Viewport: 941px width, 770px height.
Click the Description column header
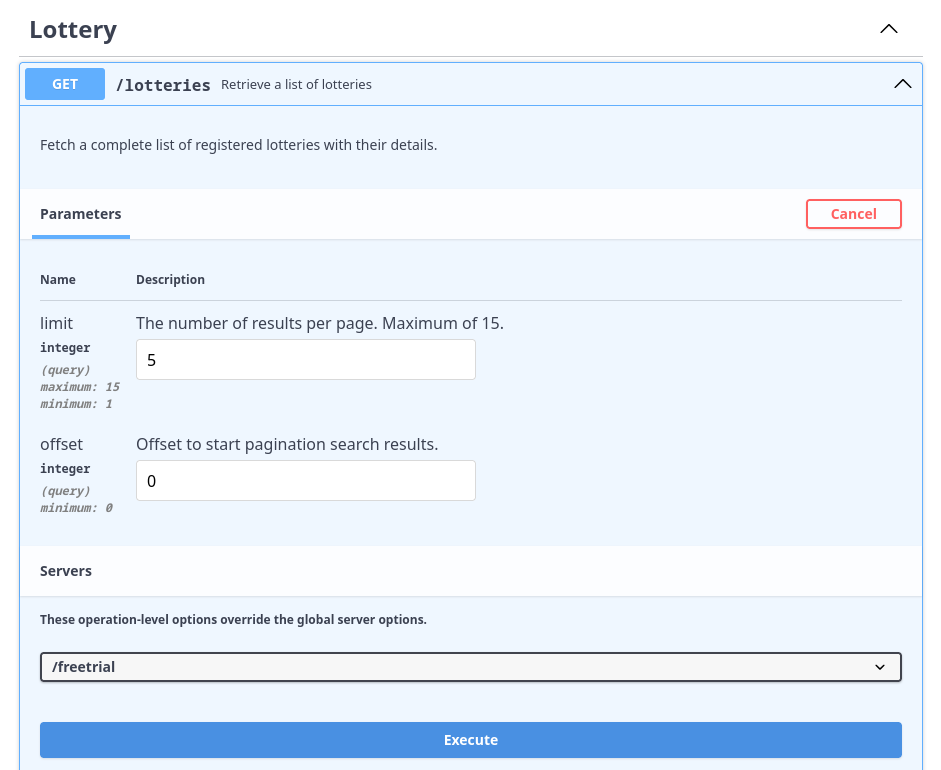(170, 280)
